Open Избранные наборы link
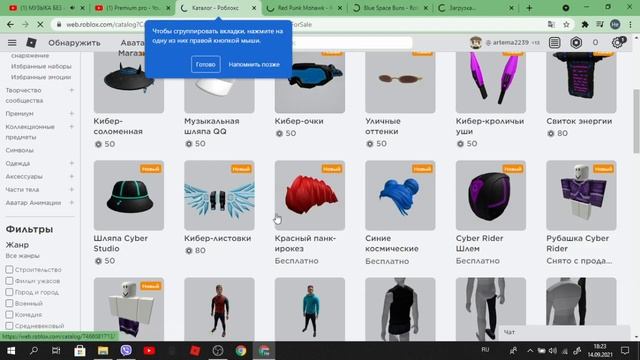This screenshot has height=360, width=640. 41,66
